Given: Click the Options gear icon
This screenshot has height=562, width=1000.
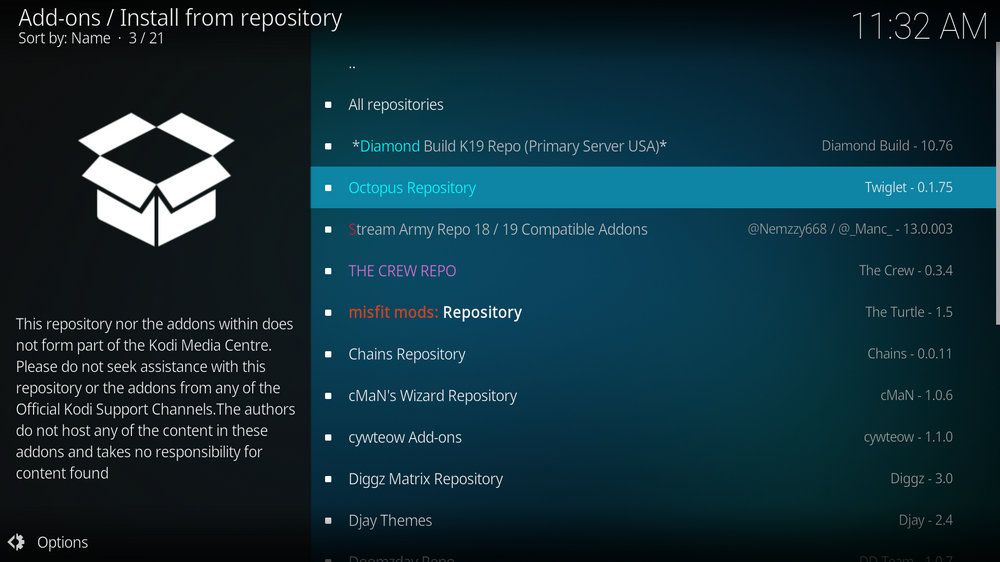Looking at the screenshot, I should (16, 542).
